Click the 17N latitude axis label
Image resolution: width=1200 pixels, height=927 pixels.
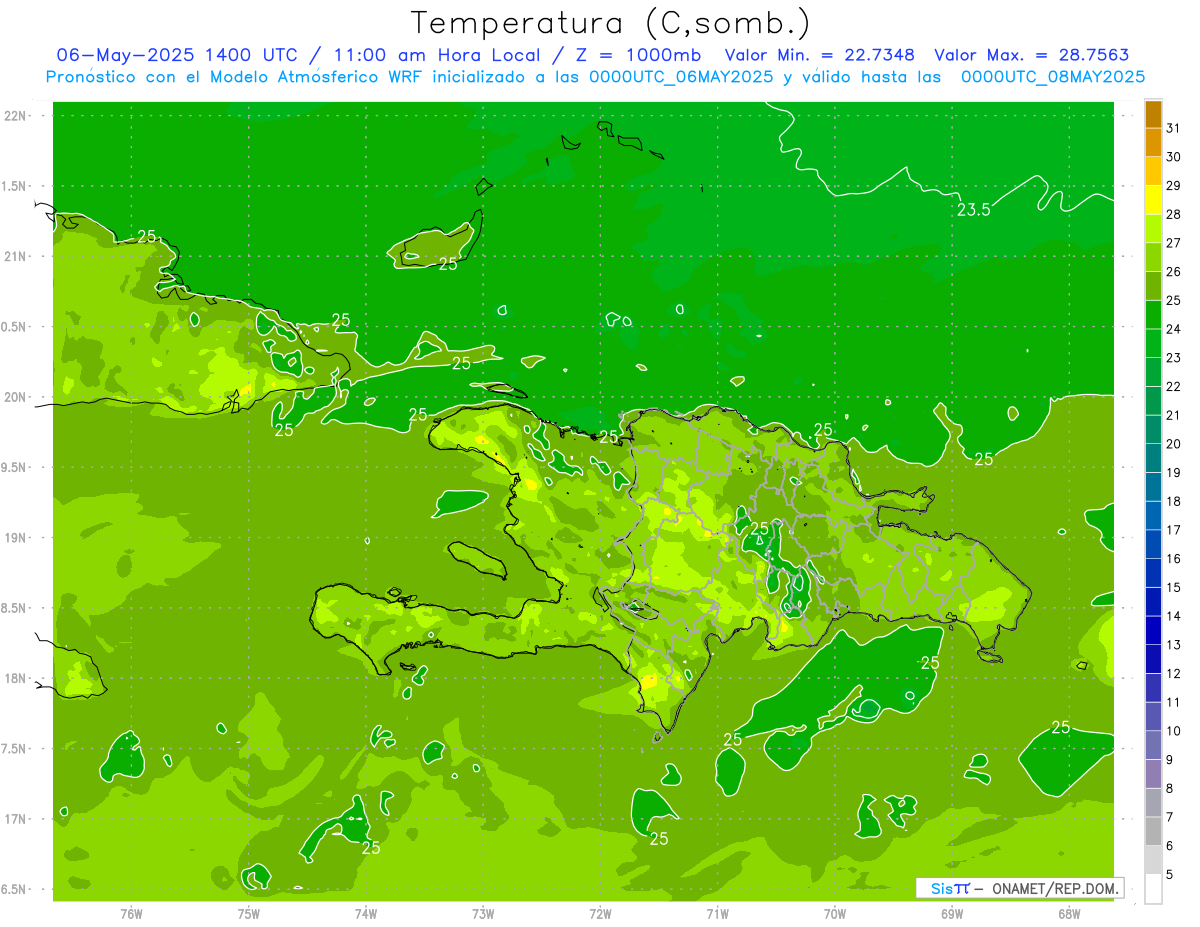click(x=15, y=819)
